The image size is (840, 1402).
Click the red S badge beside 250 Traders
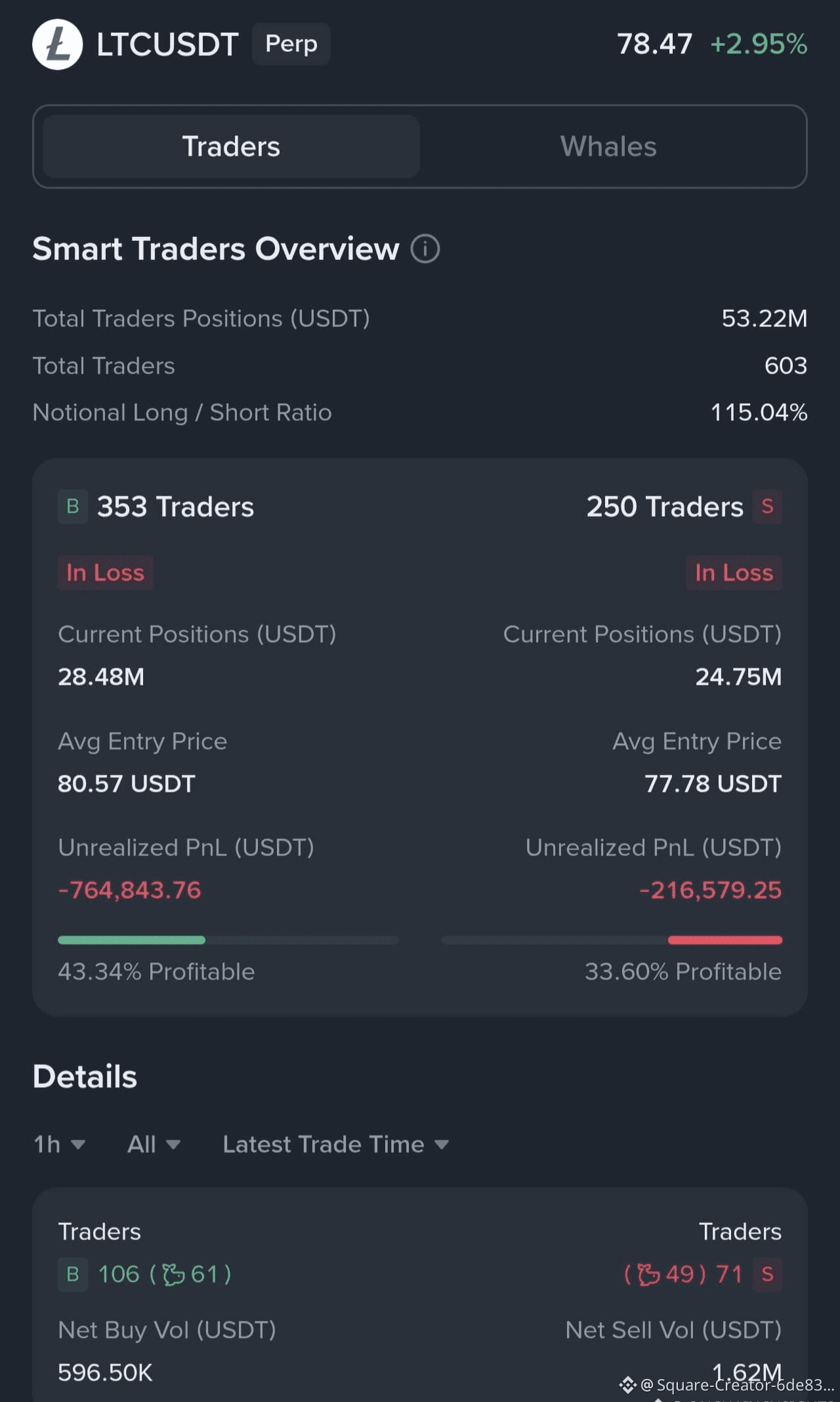[767, 507]
